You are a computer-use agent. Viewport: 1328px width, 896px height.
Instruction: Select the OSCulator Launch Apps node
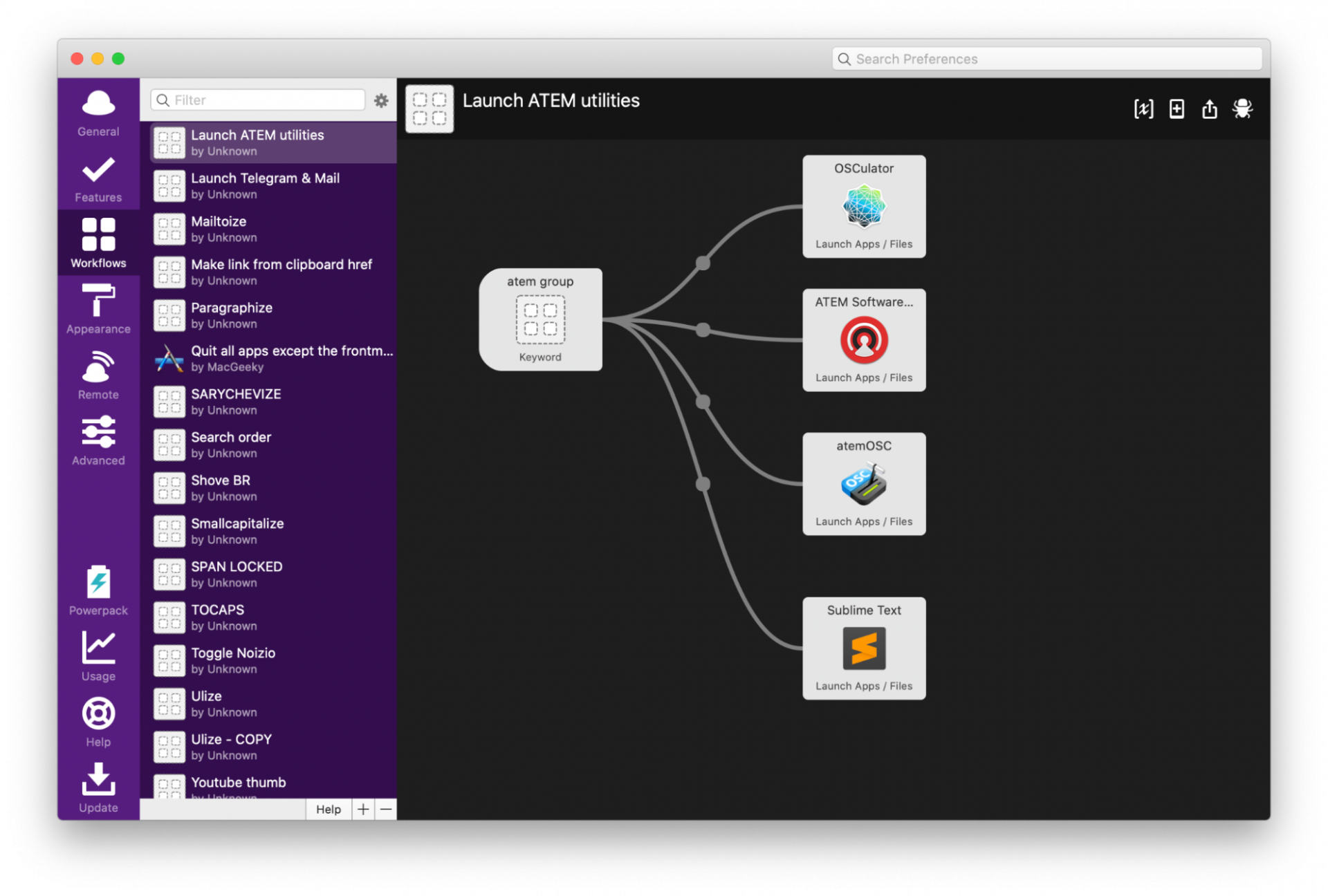click(863, 206)
